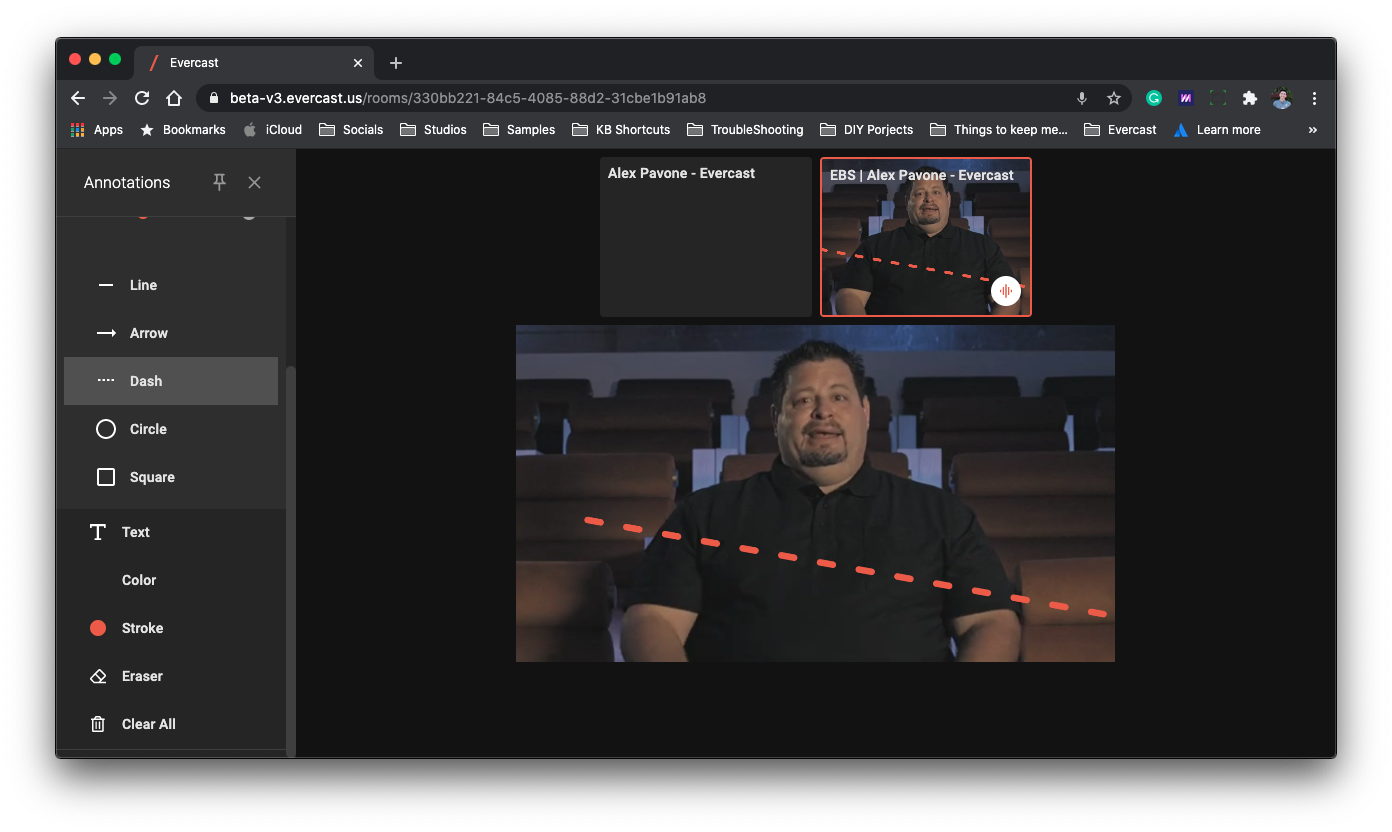Open the Chrome three-dot menu

coord(1314,98)
